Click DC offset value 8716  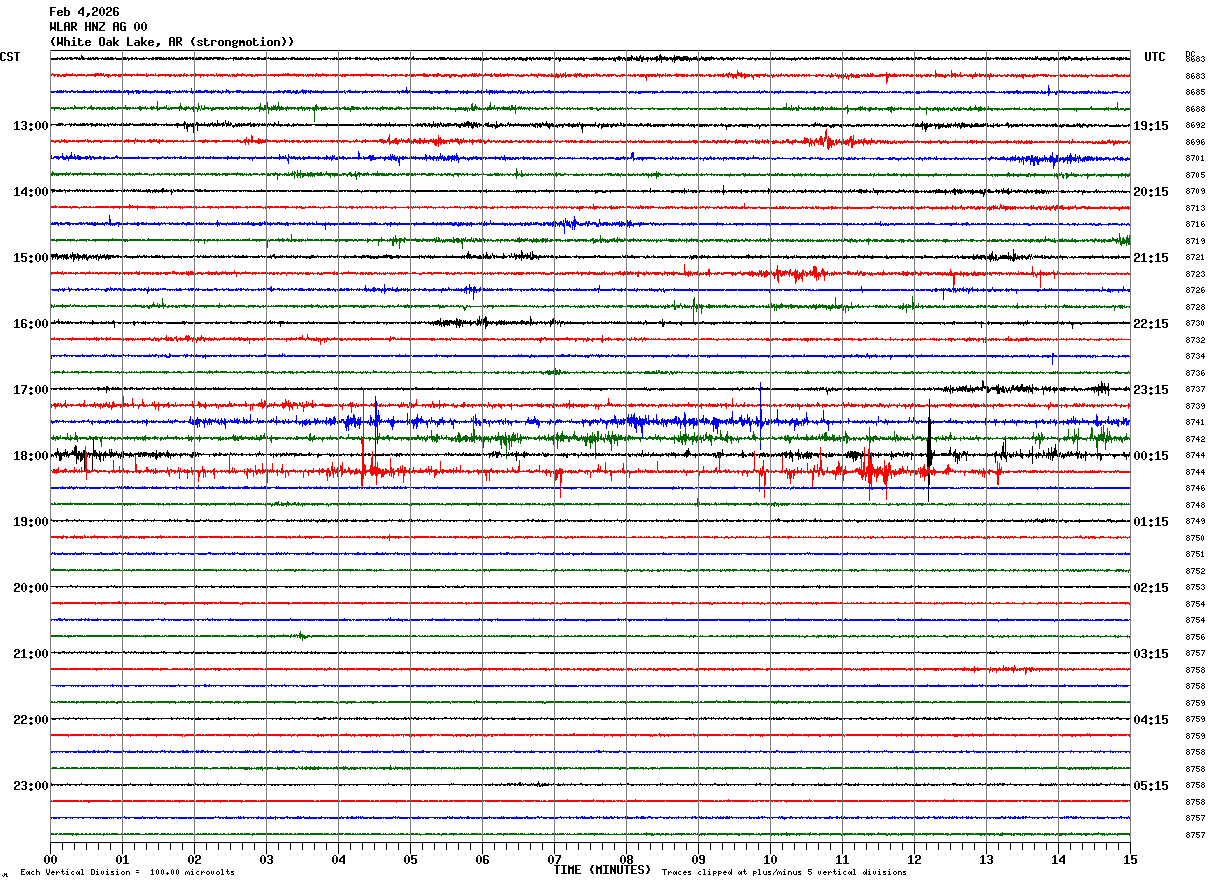tap(1195, 225)
